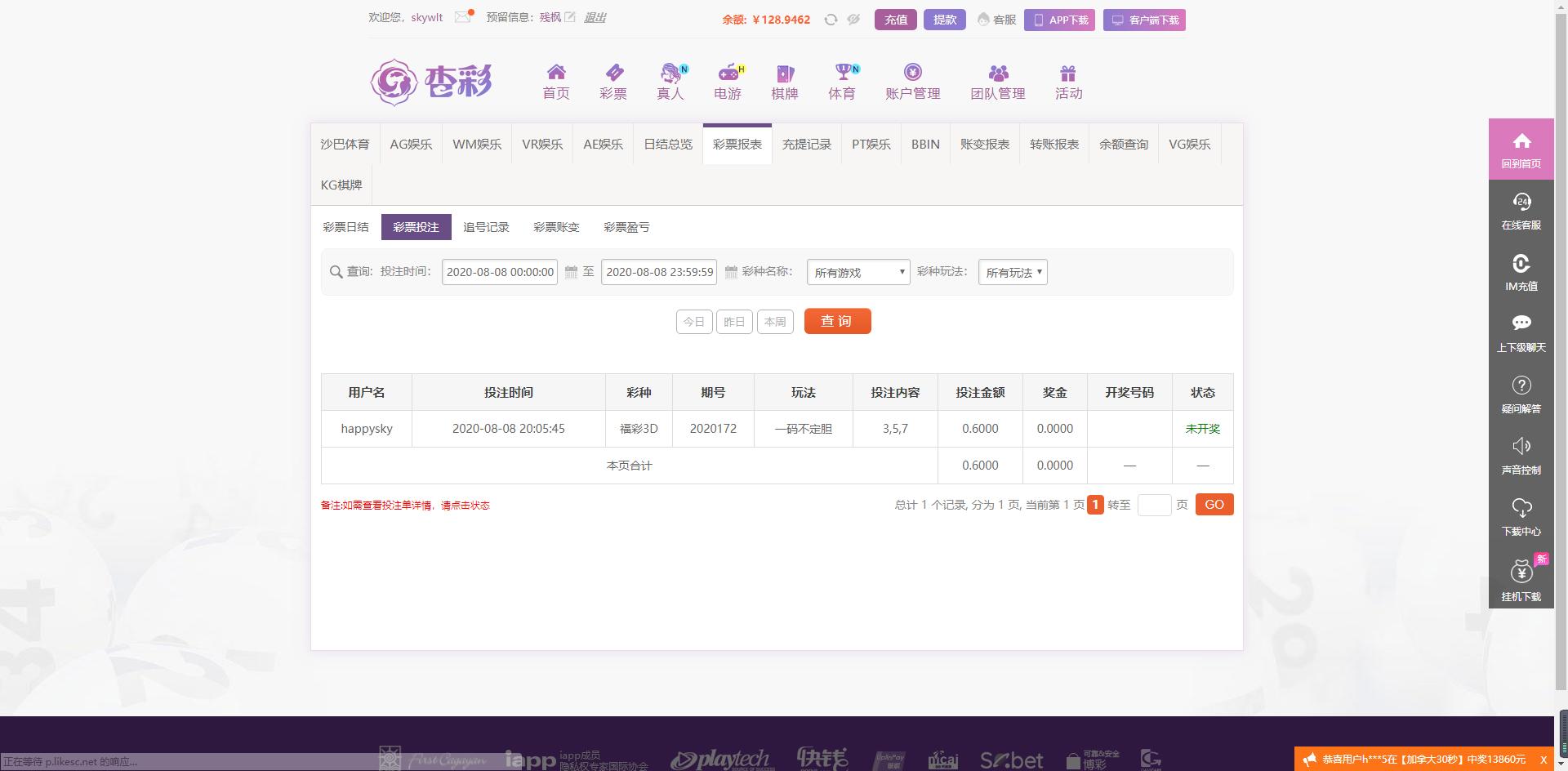Click the 未开奖 status link

click(x=1203, y=429)
